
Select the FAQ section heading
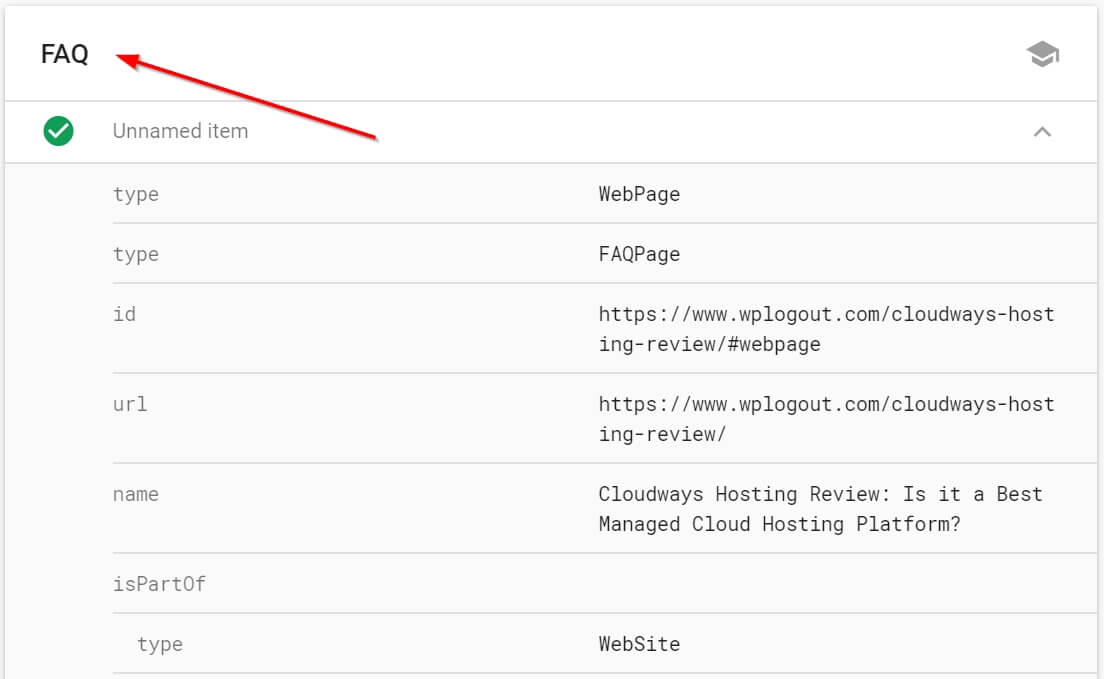pos(63,54)
